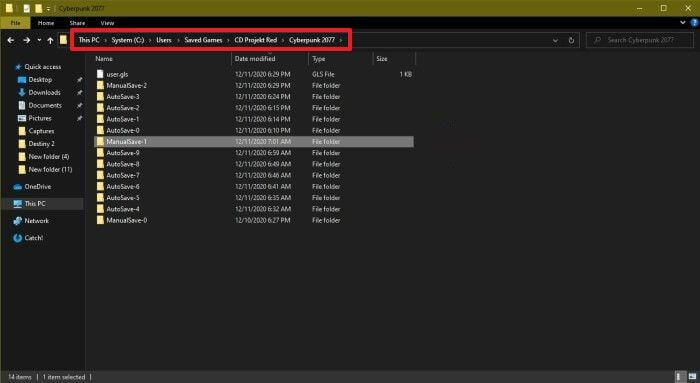Open the Customize Quick Access Toolbar dropdown
This screenshot has width=700, height=383.
pyautogui.click(x=48, y=8)
